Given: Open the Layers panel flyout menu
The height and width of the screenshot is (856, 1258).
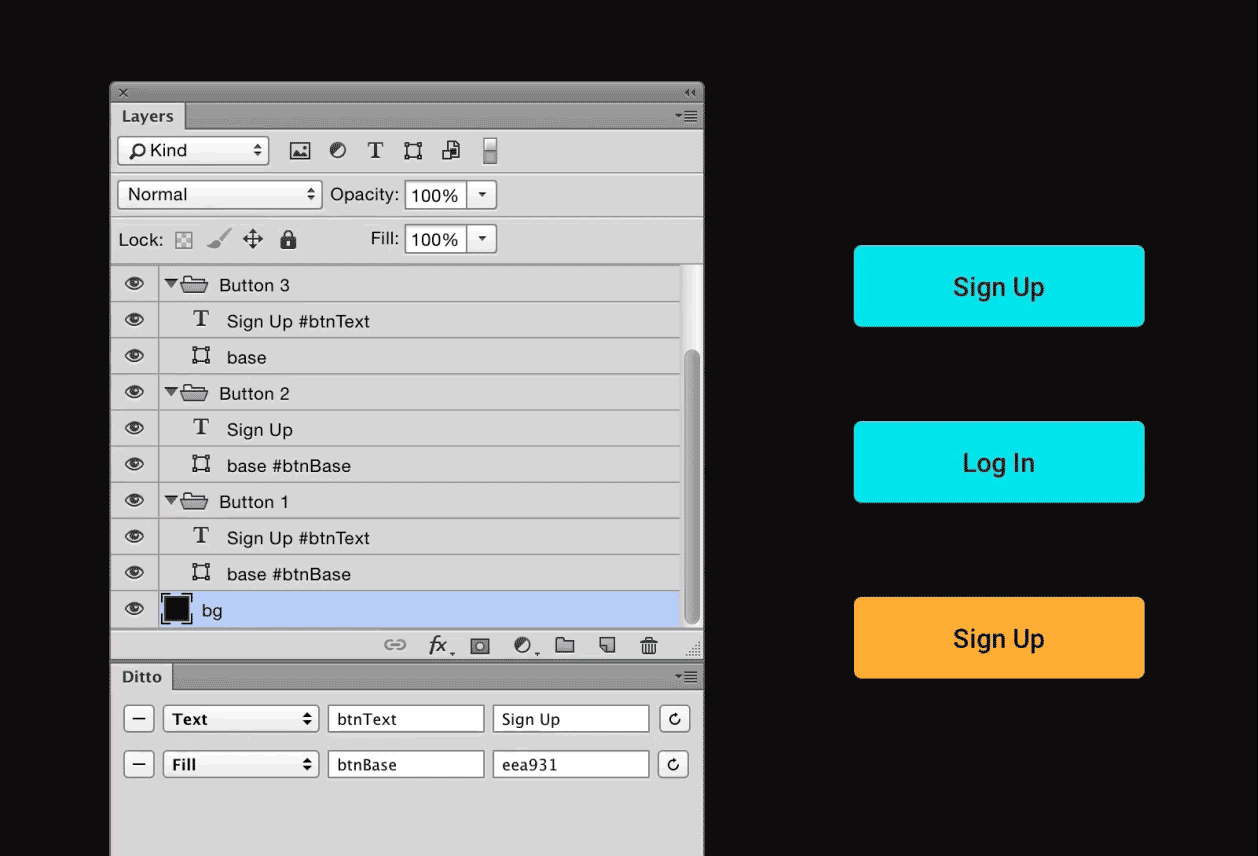Looking at the screenshot, I should pos(688,116).
